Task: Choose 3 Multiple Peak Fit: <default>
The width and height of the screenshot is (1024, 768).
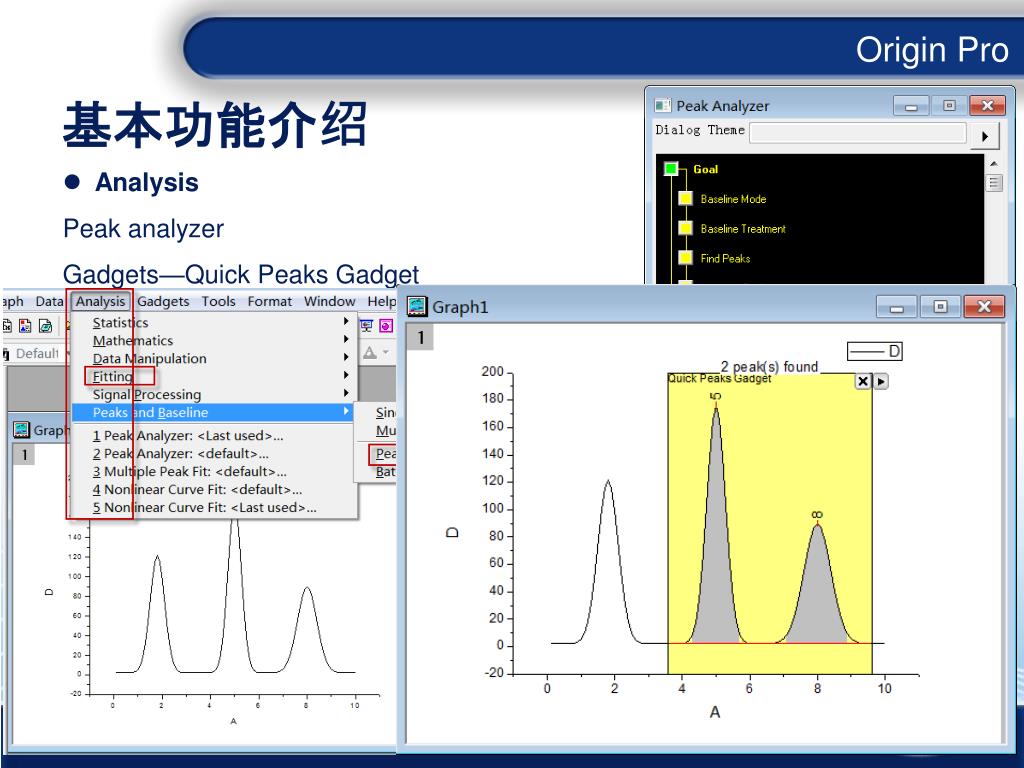Action: click(x=214, y=472)
